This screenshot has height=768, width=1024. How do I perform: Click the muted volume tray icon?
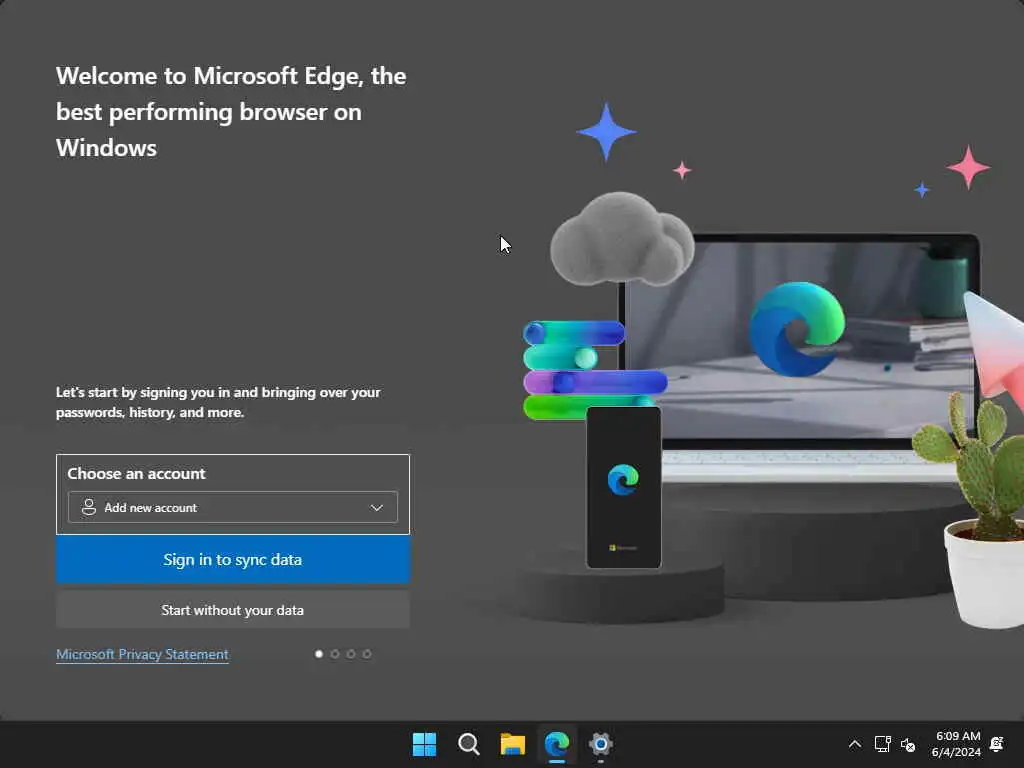point(908,744)
